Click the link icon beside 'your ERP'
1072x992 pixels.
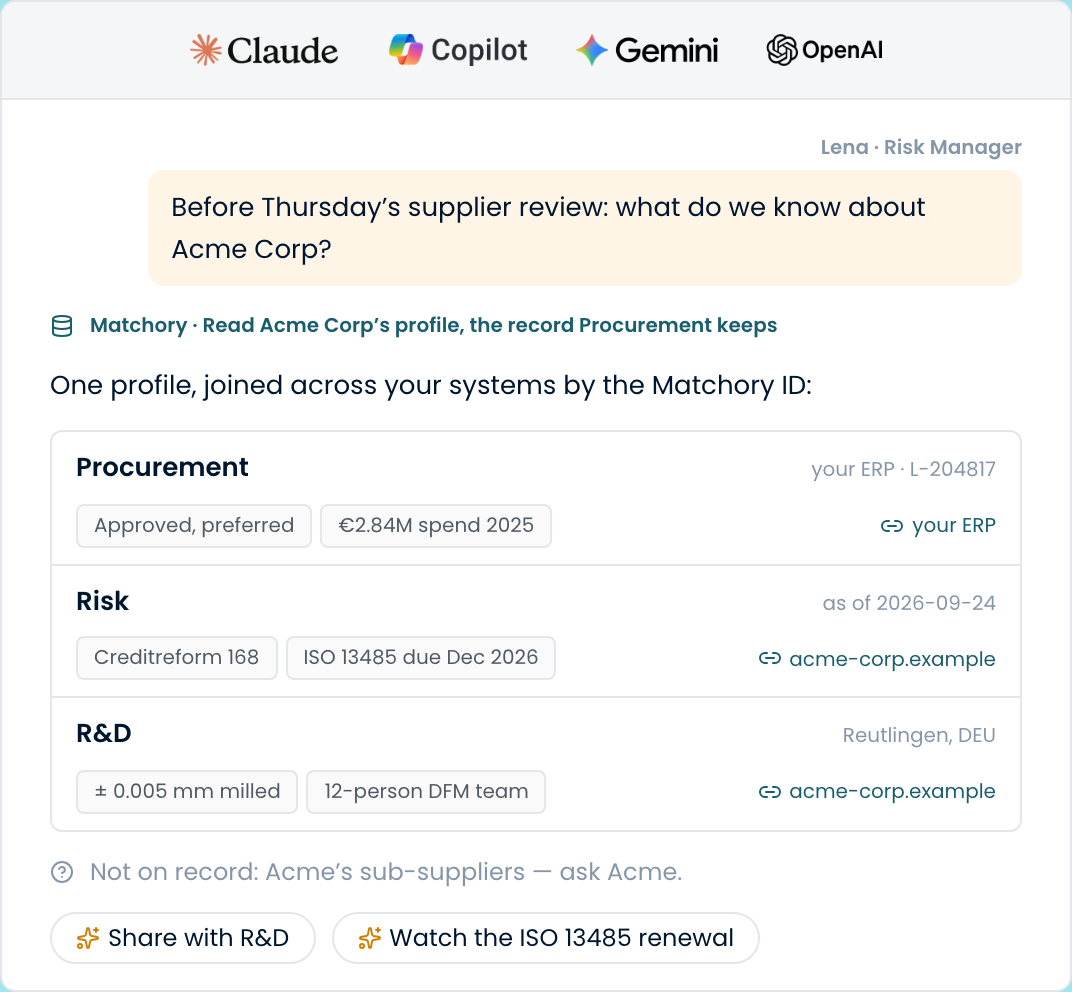(x=892, y=526)
